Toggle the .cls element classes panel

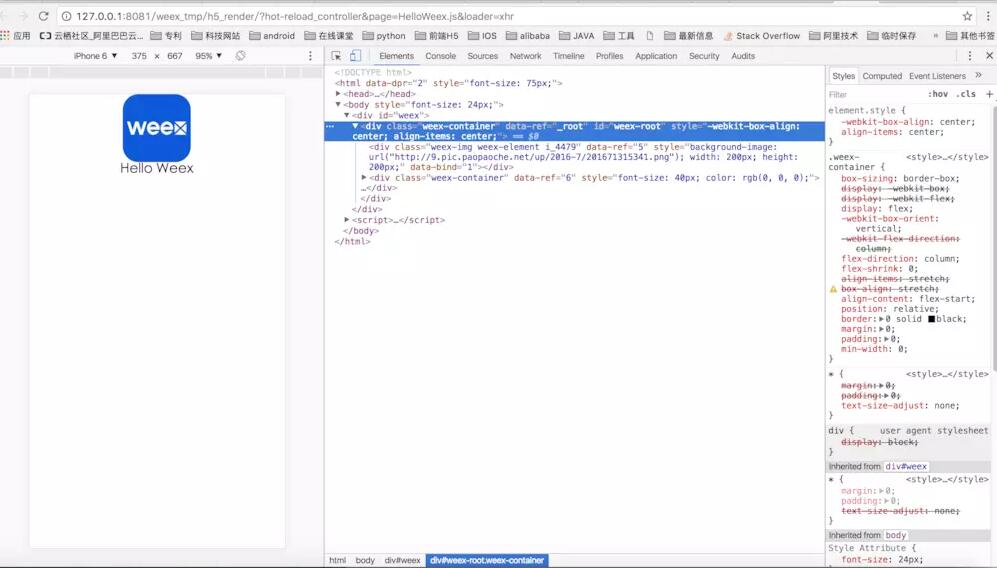click(x=966, y=94)
